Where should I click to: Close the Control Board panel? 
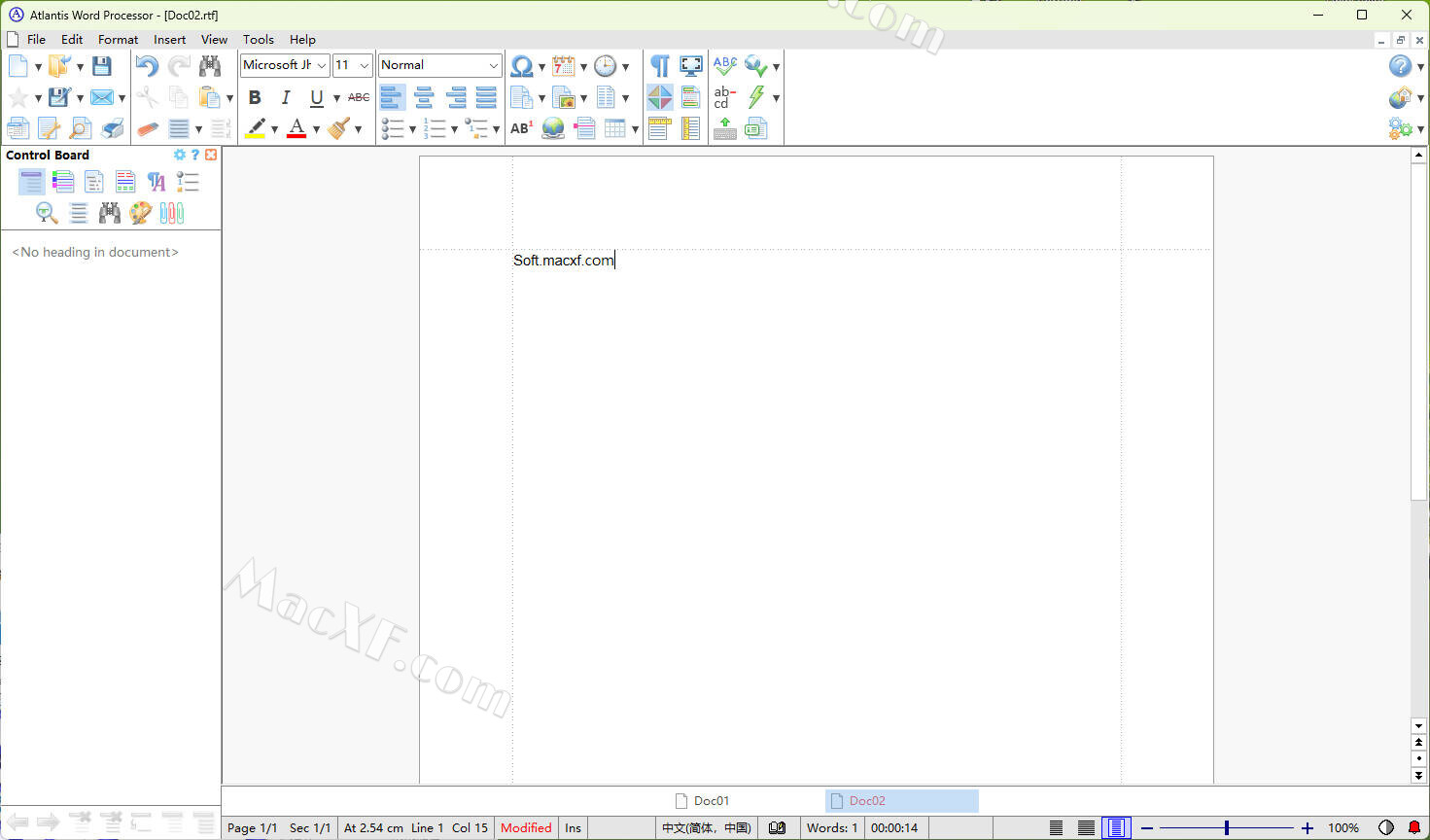tap(211, 155)
